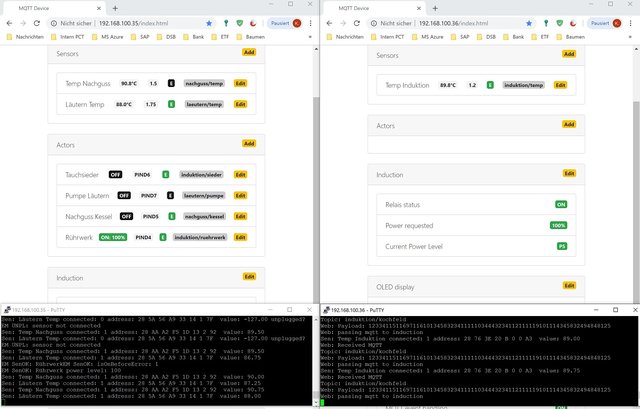This screenshot has width=640, height=409.
Task: Go back in right browser window
Action: pyautogui.click(x=329, y=23)
